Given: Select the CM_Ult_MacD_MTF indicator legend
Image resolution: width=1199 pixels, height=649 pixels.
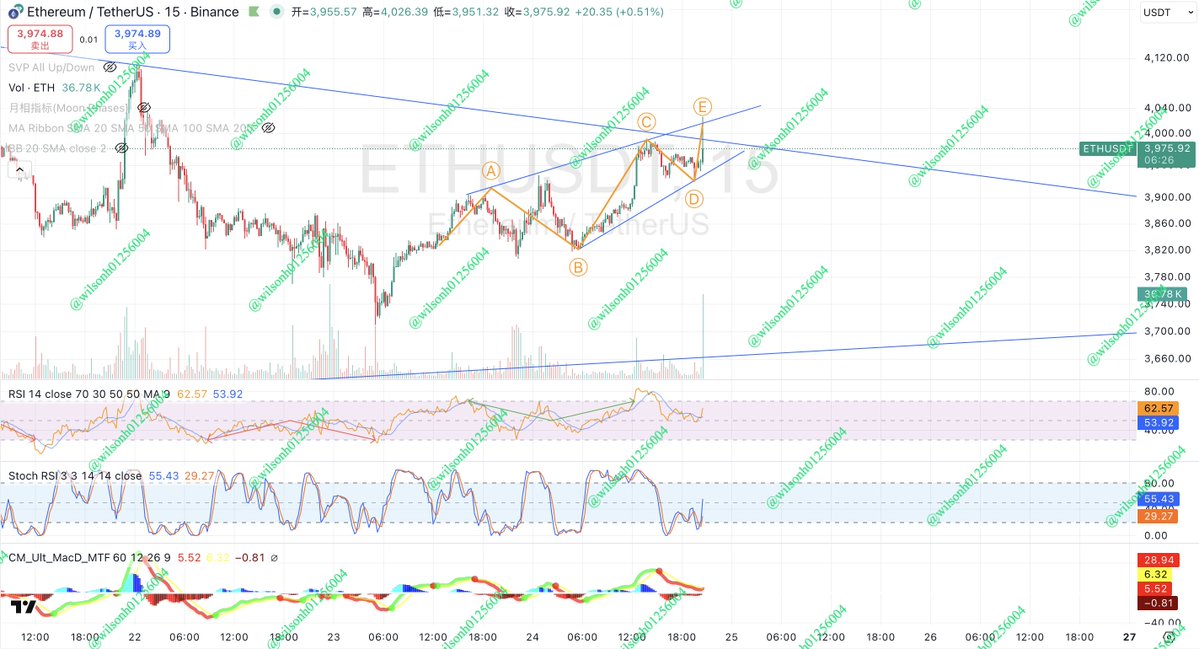Looking at the screenshot, I should point(89,558).
